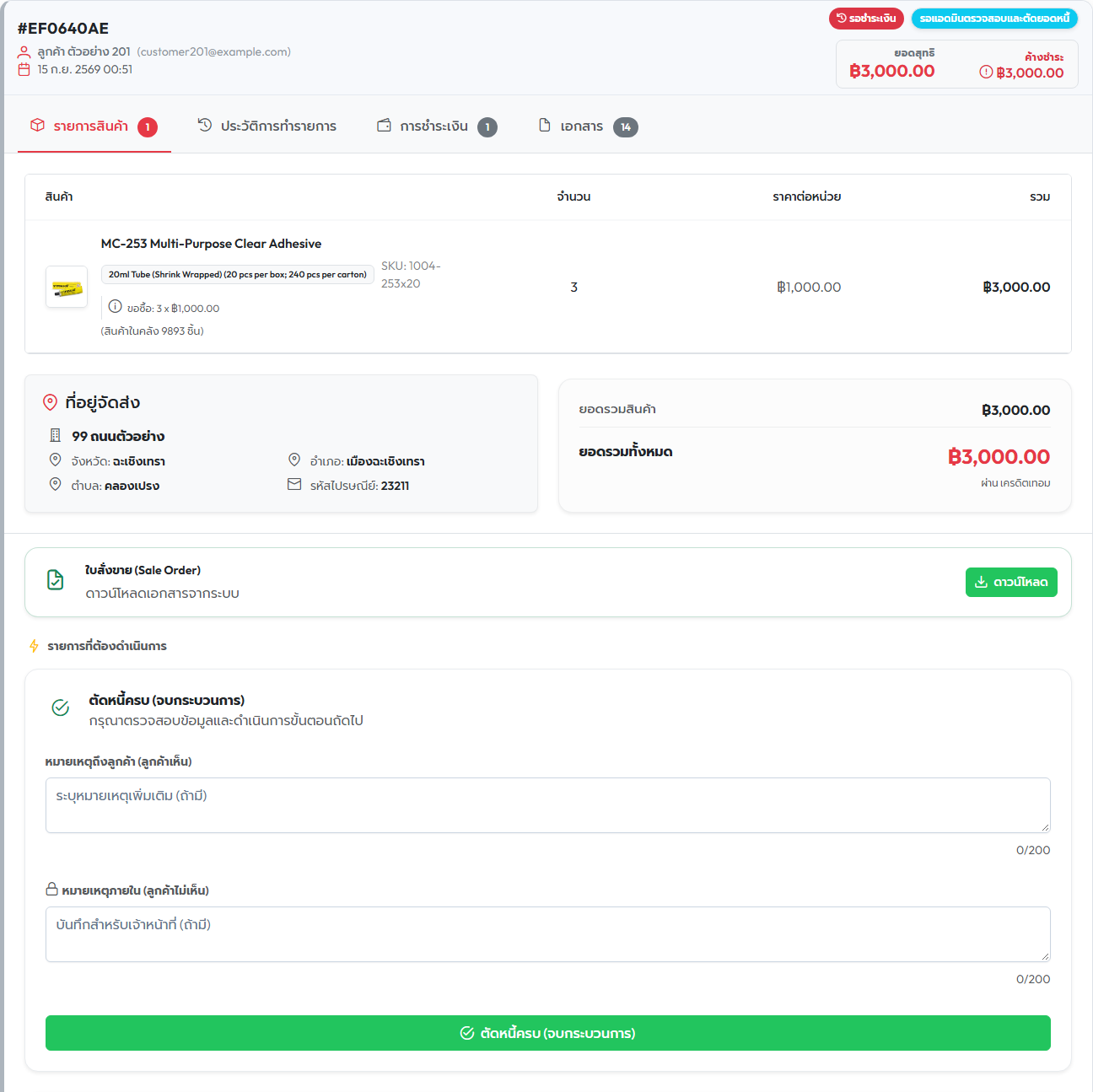Switch to เอกสาร tab

pos(588,126)
